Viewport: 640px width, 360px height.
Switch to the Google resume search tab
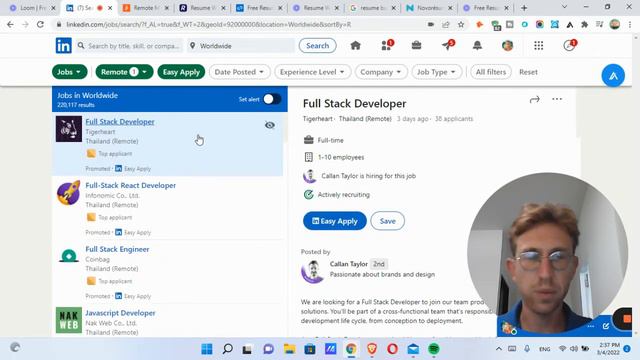tap(372, 8)
